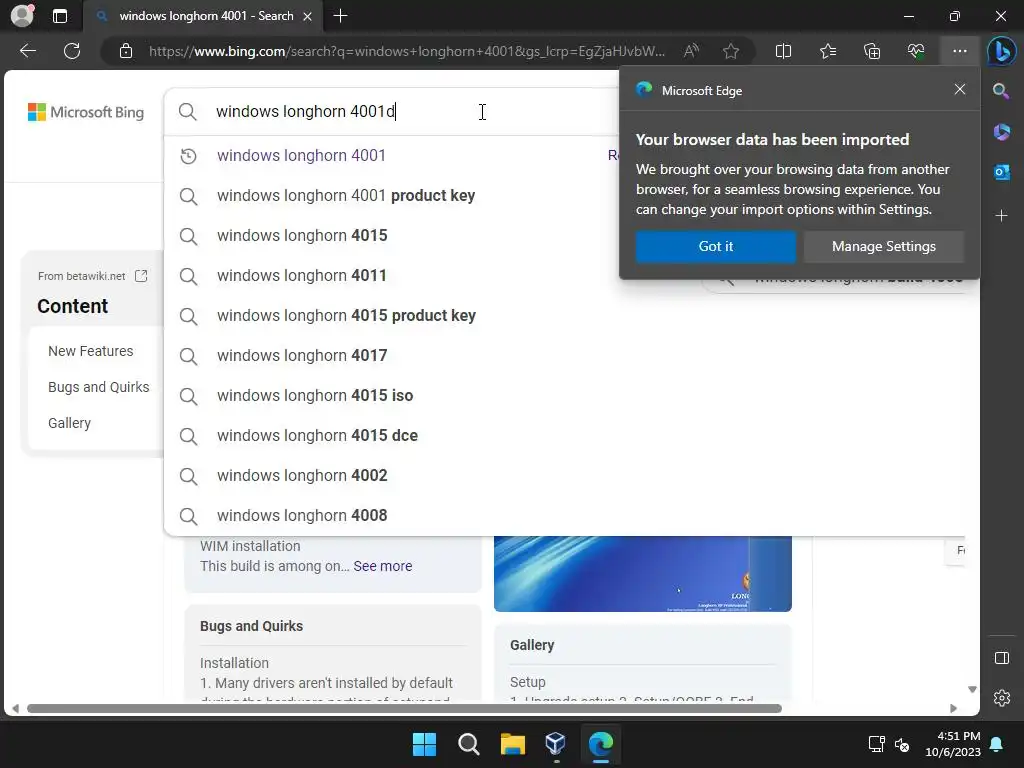Open Bing Chat sidebar button
This screenshot has width=1024, height=768.
pyautogui.click(x=1001, y=51)
